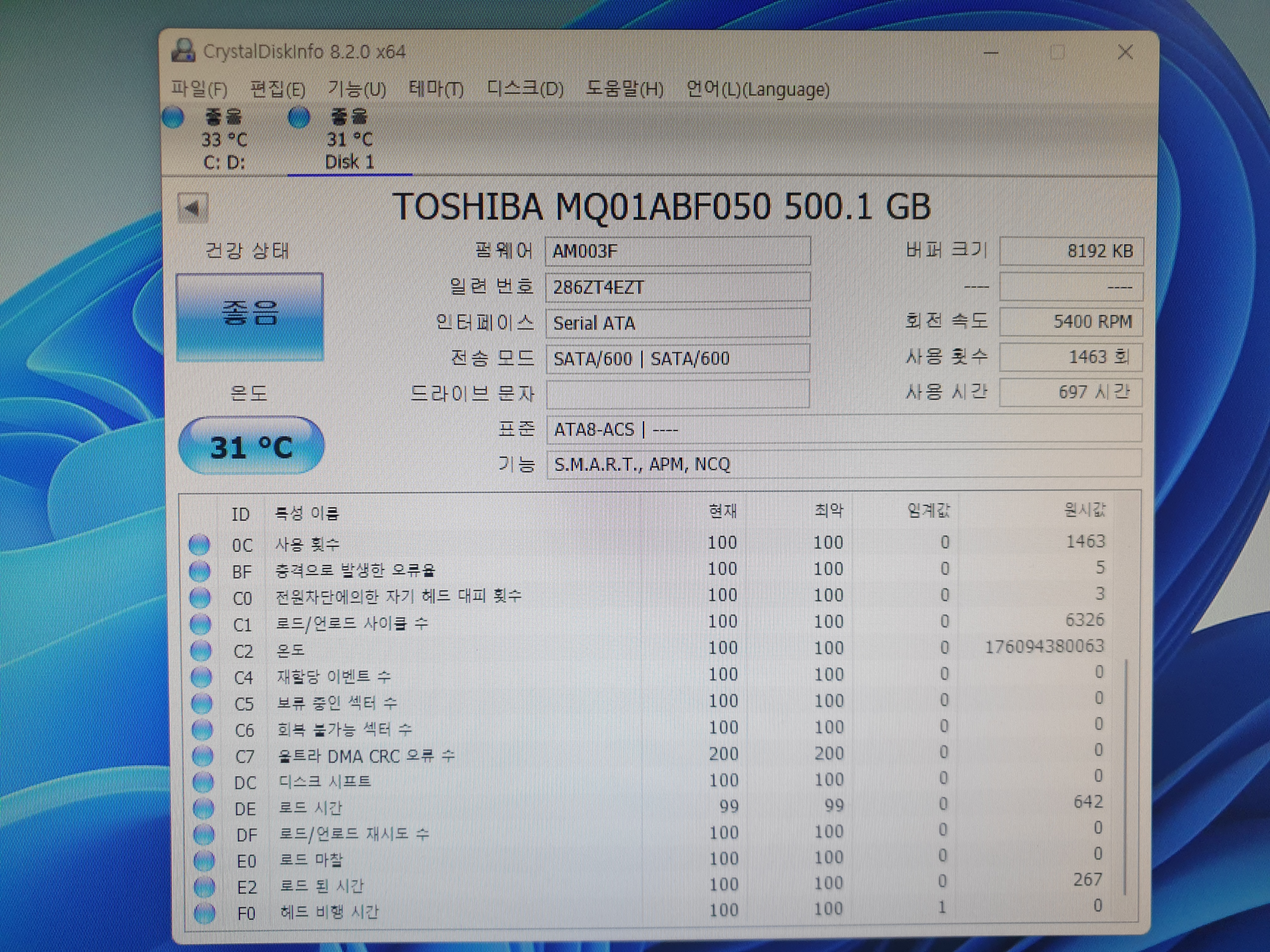Screen dimensions: 1270x952
Task: Open the 도움말(H) menu
Action: pos(625,89)
